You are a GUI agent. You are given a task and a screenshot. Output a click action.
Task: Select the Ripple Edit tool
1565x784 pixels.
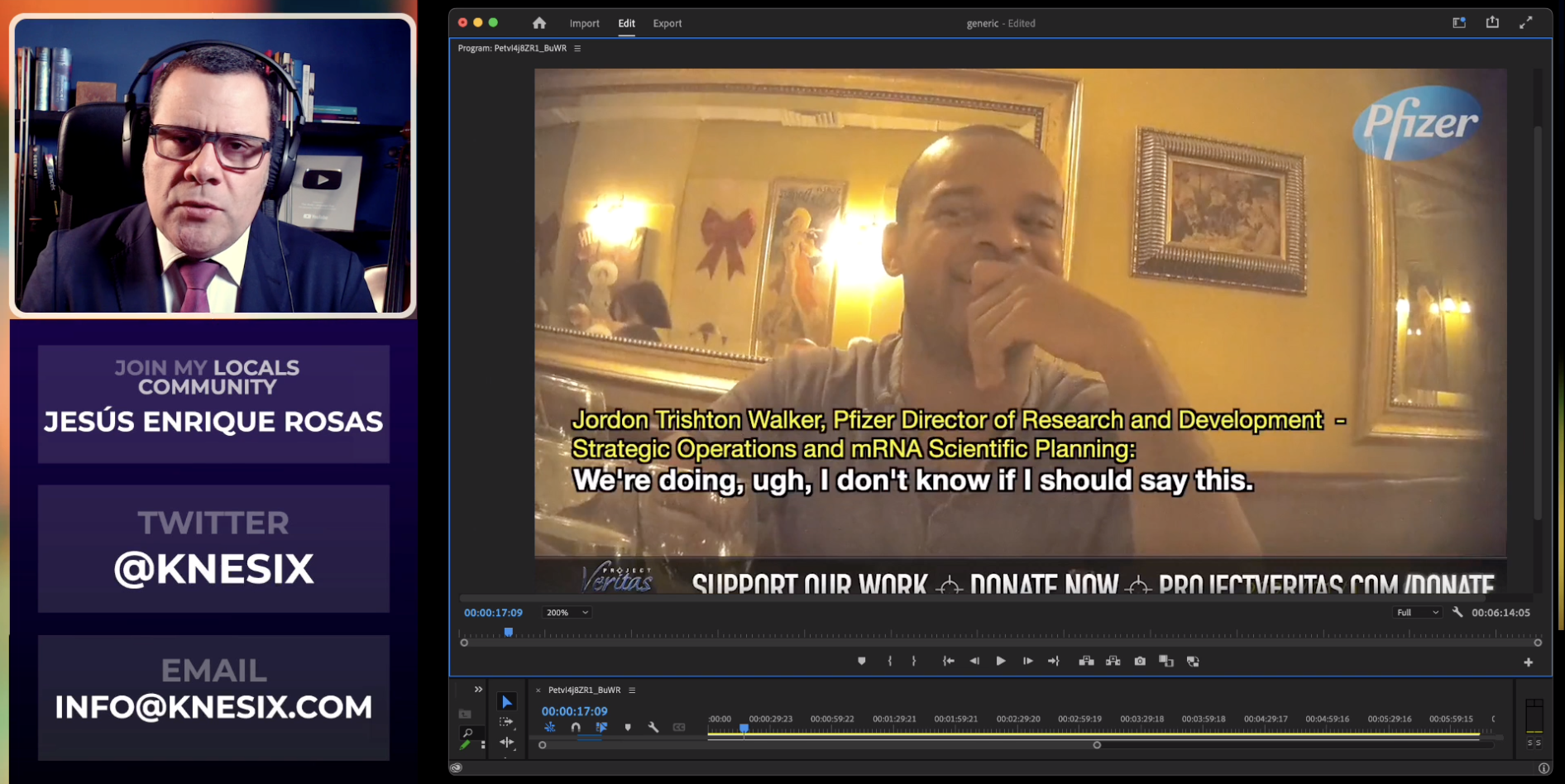click(x=507, y=742)
